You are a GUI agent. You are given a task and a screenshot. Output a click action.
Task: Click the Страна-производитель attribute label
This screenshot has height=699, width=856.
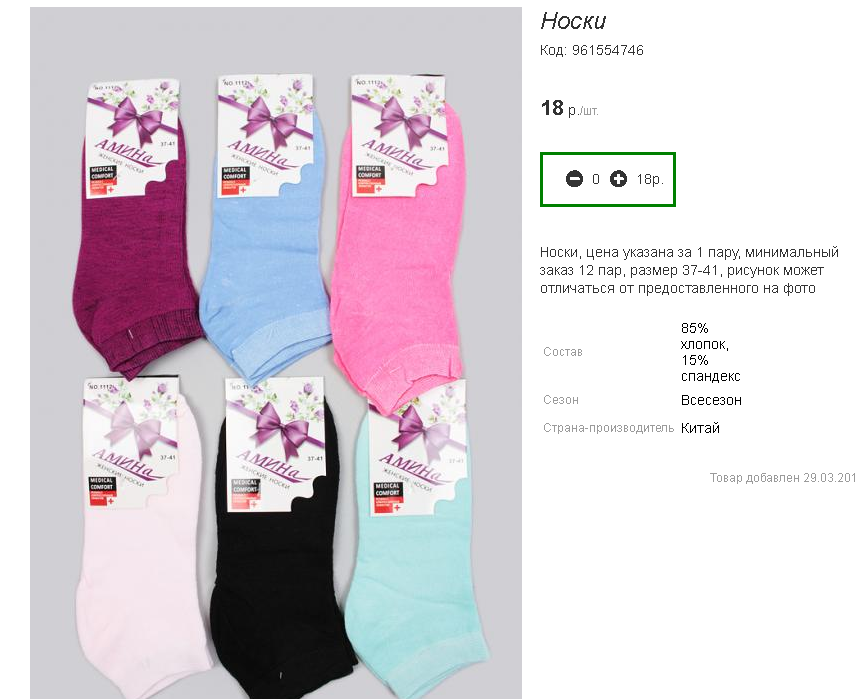point(609,428)
